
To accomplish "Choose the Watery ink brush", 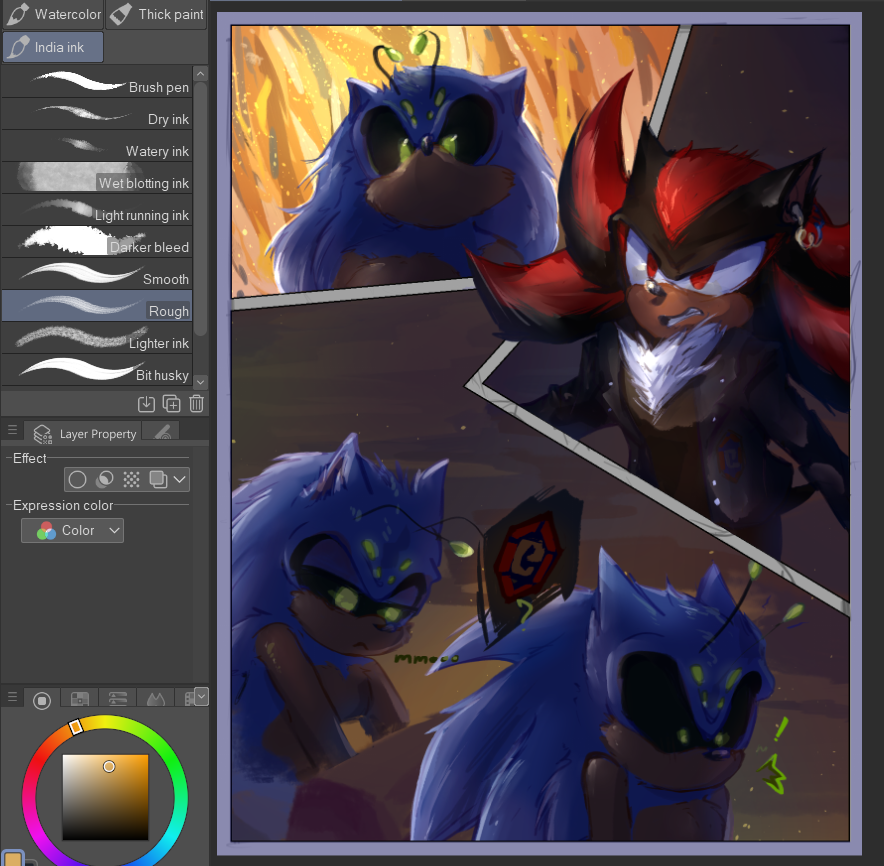I will [x=97, y=146].
